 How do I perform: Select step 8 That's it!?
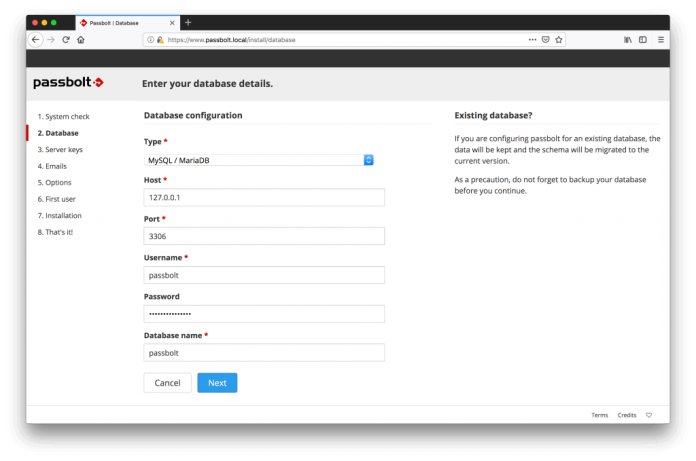55,232
